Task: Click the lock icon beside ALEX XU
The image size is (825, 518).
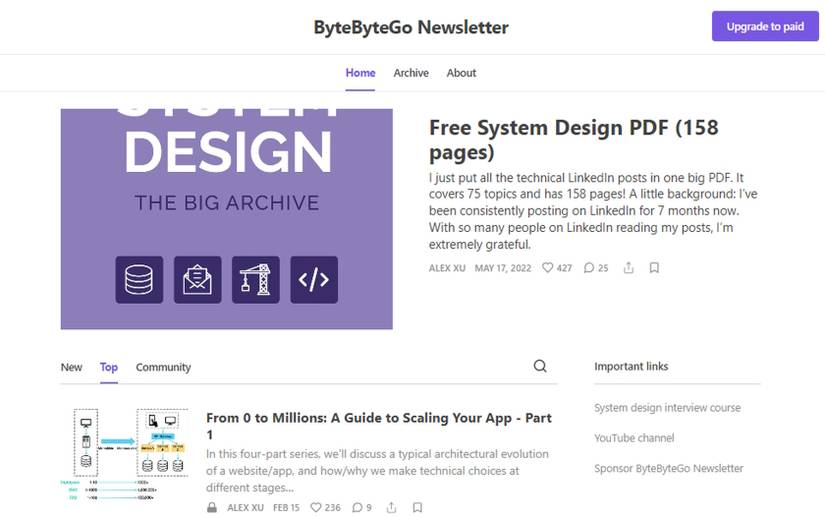Action: 212,507
